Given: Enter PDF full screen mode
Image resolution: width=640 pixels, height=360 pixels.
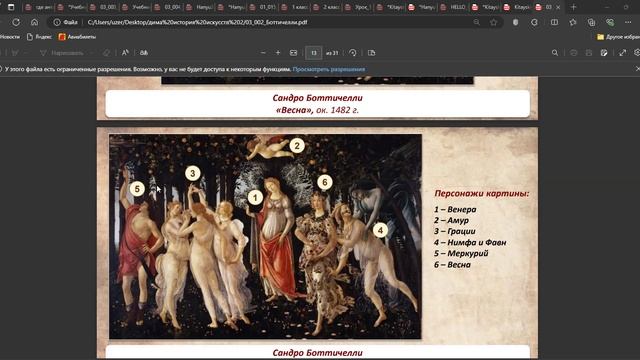Looking at the screenshot, I should (622, 53).
